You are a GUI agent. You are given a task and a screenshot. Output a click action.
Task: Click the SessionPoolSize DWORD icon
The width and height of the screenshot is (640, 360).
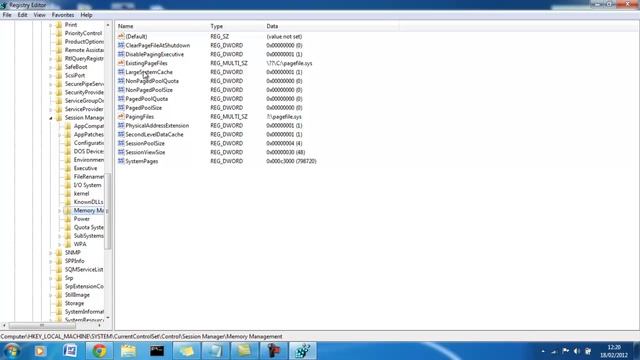tap(121, 143)
